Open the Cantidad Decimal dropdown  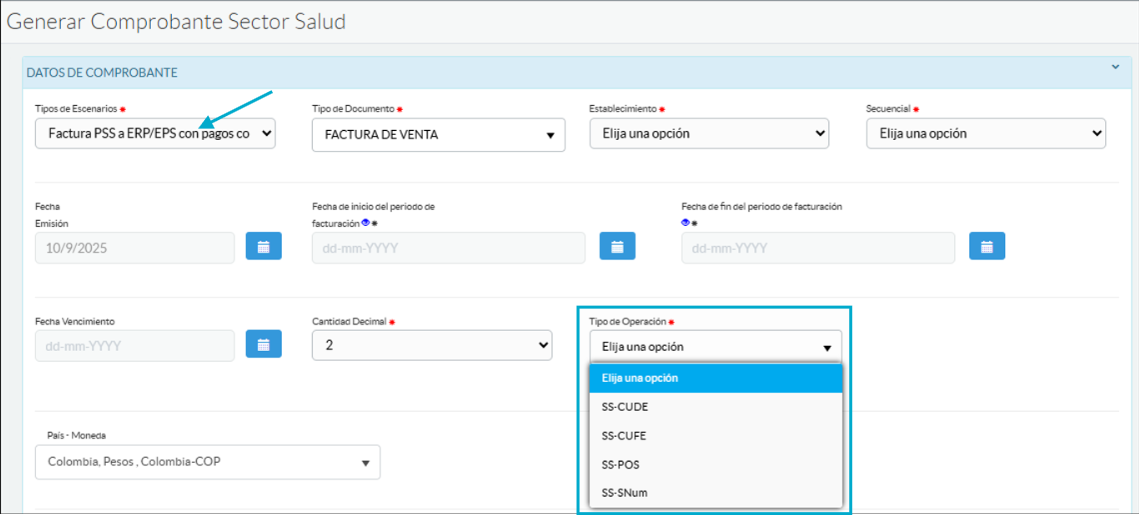click(x=432, y=345)
